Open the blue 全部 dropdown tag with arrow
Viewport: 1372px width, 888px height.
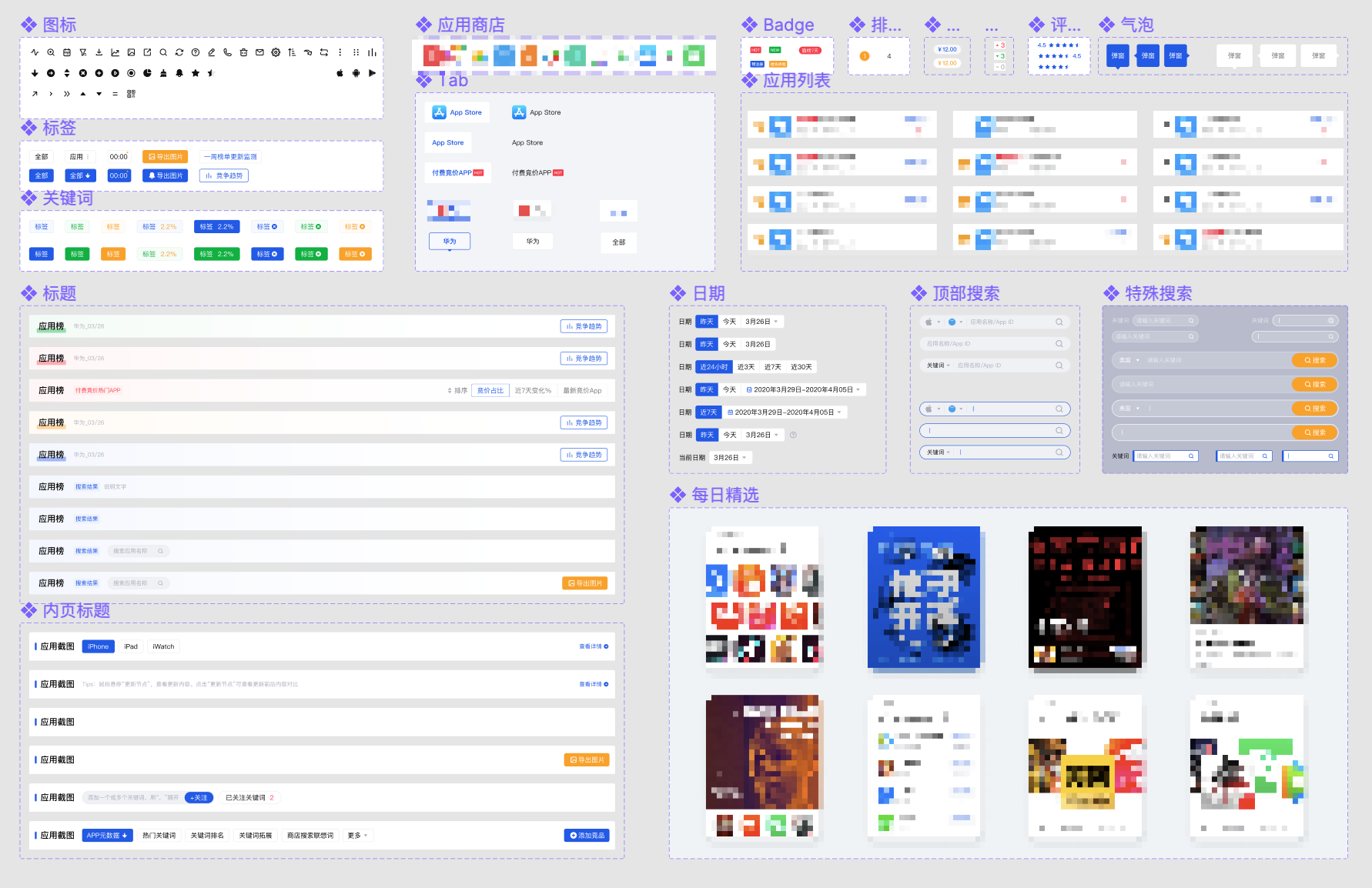81,175
